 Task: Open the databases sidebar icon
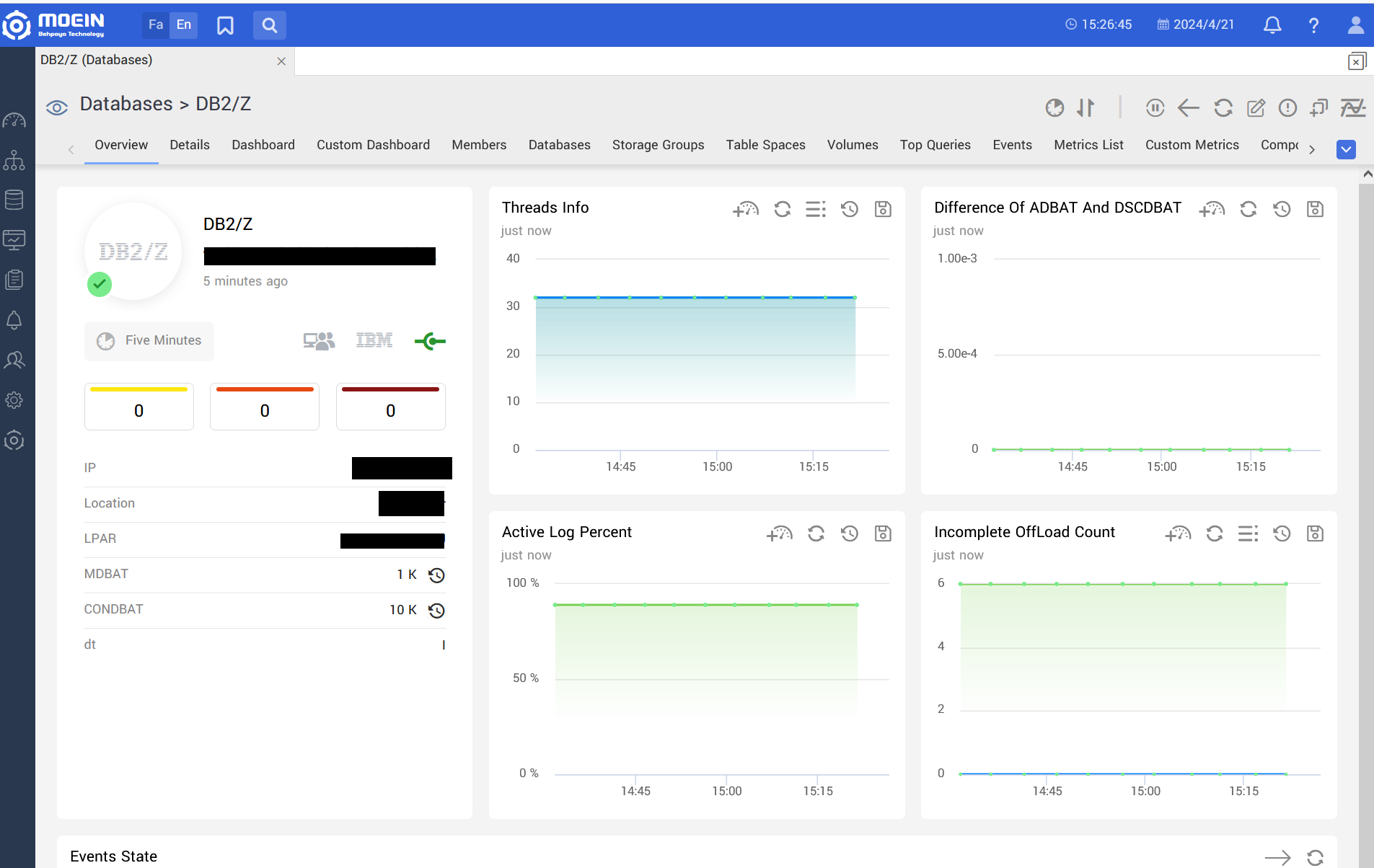pos(14,200)
